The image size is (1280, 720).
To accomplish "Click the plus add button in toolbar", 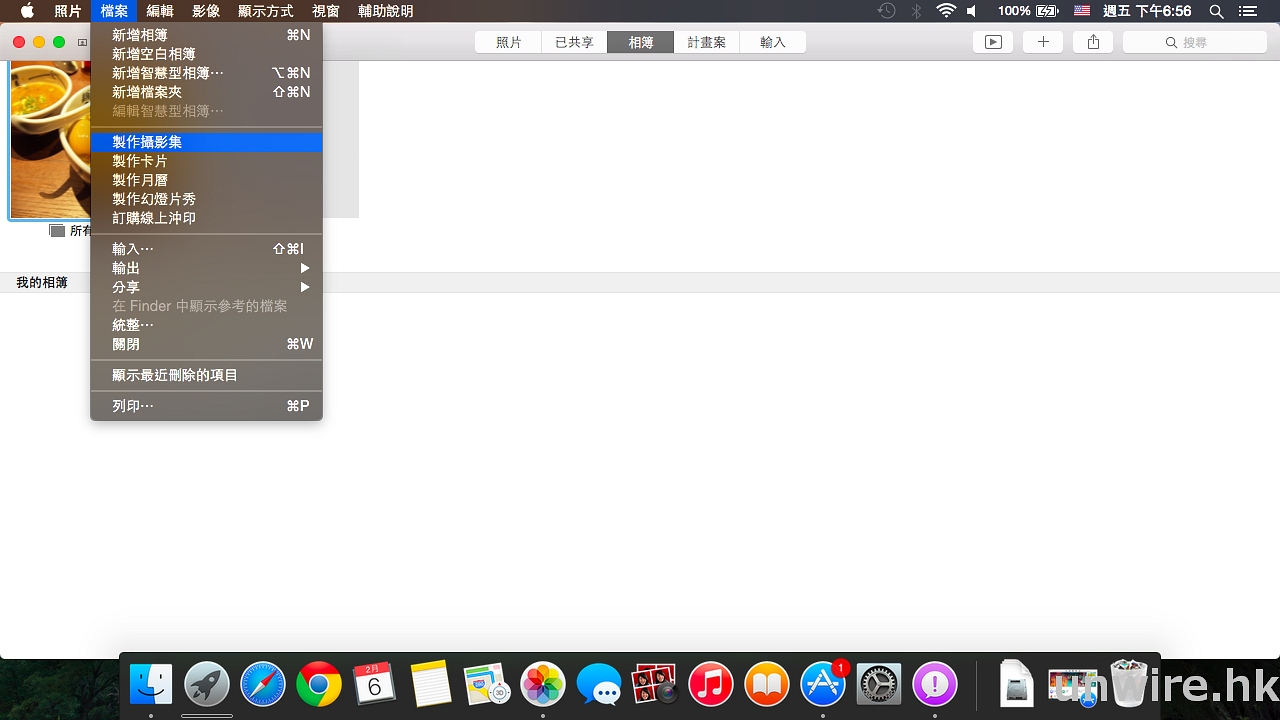I will coord(1043,42).
